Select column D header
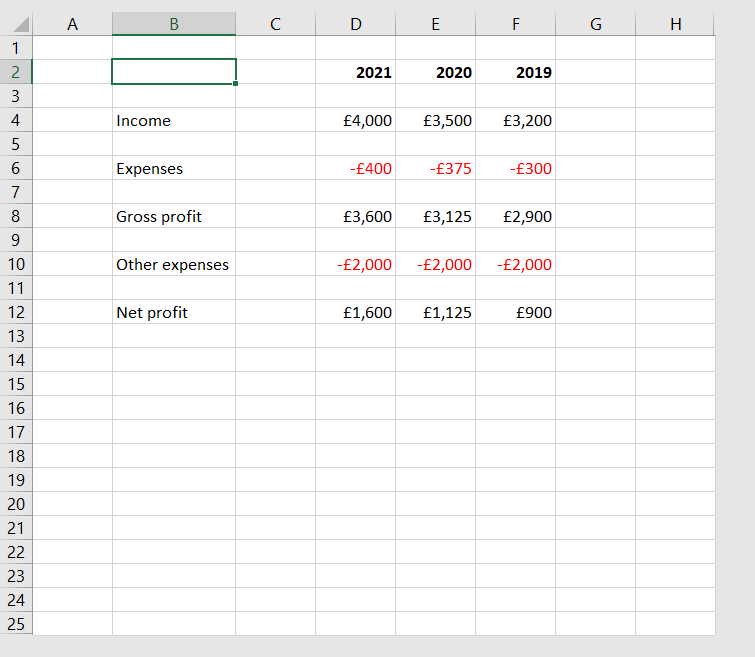 355,24
